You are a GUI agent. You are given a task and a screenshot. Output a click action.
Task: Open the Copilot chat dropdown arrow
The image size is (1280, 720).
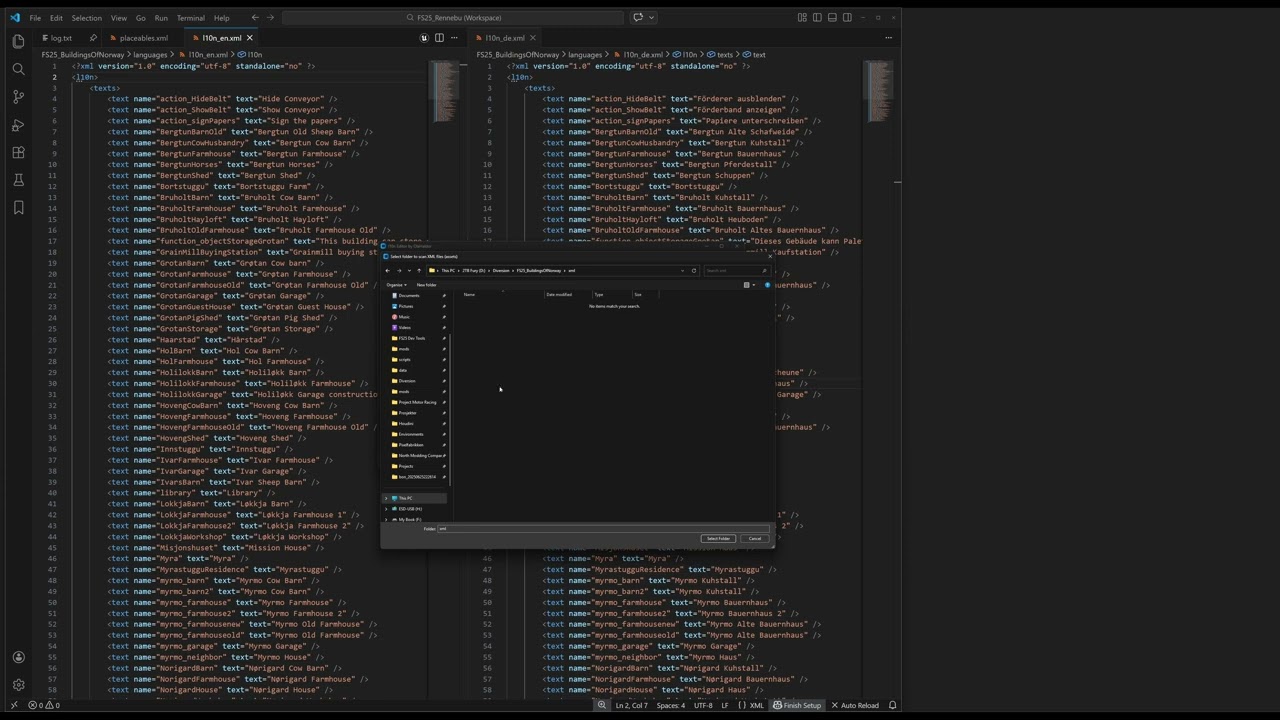click(652, 17)
